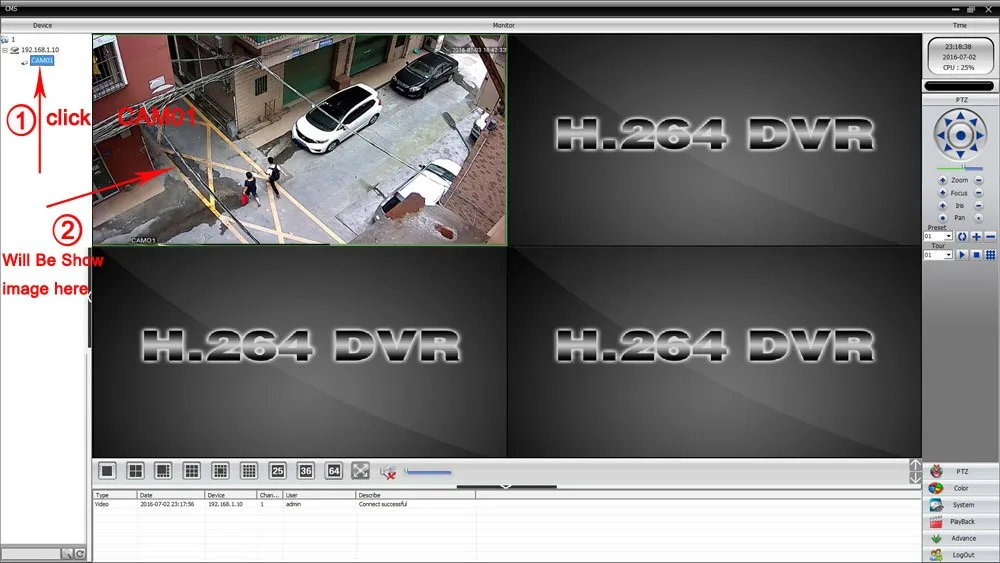Click PTZ center auto-scan button
The width and height of the screenshot is (1000, 563).
click(x=960, y=135)
